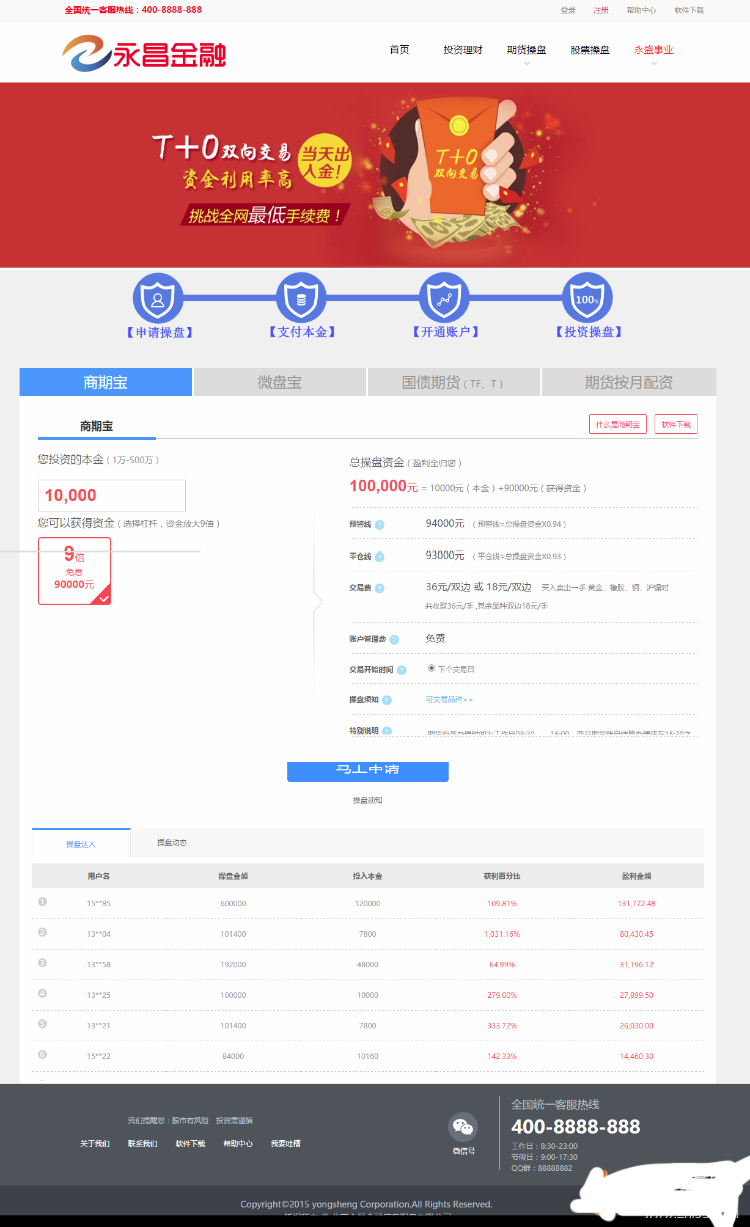Click the 本金 input showing 10,000
Image resolution: width=750 pixels, height=1227 pixels.
coord(112,495)
